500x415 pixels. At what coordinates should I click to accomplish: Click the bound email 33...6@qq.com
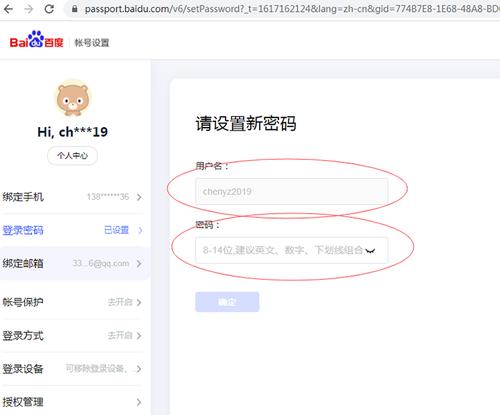coord(101,263)
